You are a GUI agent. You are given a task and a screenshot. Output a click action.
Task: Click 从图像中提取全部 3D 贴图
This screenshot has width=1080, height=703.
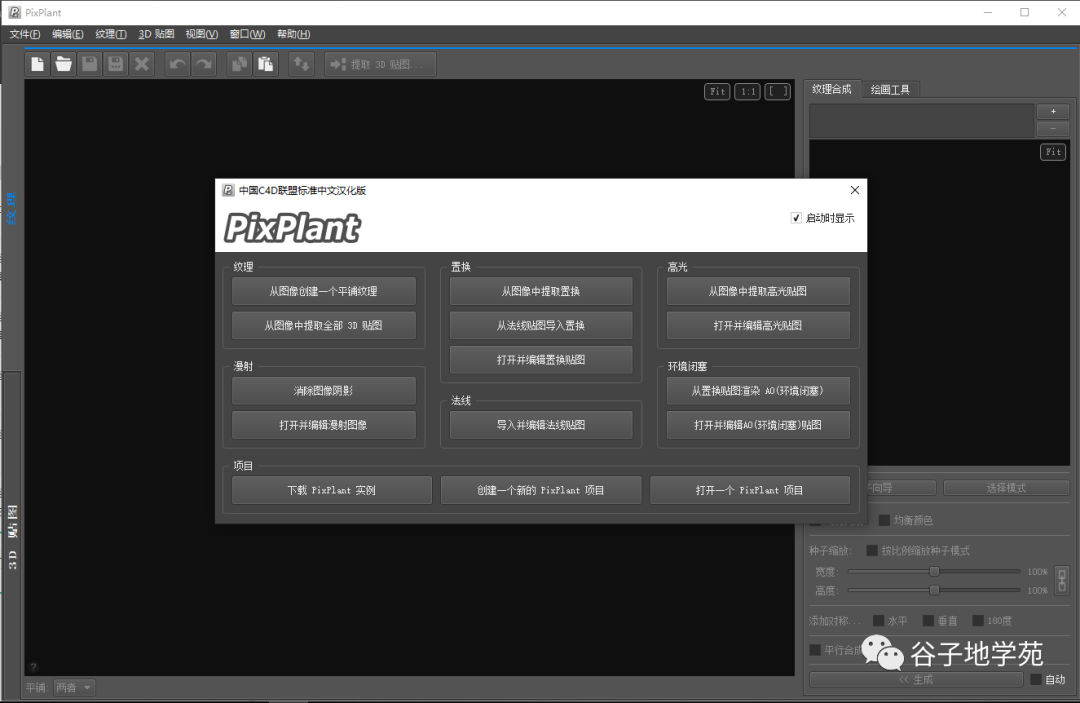click(324, 325)
